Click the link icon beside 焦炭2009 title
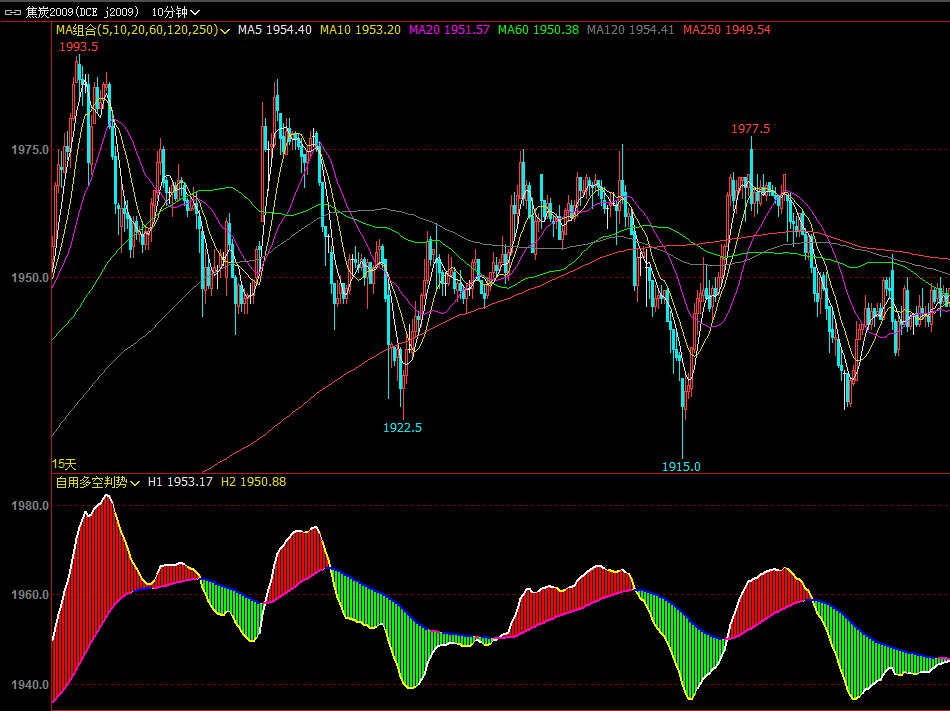The image size is (950, 711). click(x=12, y=12)
